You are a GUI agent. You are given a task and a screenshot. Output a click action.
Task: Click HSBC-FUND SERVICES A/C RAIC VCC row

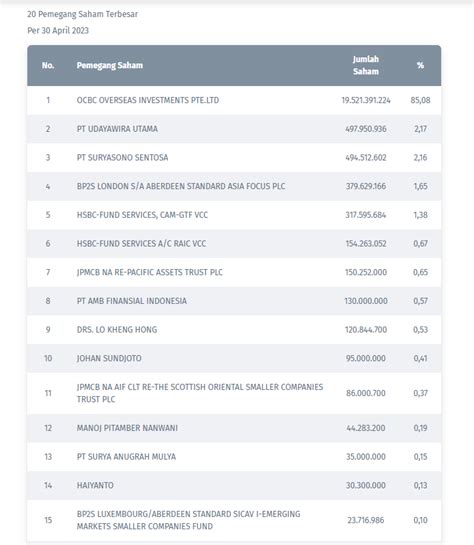pos(234,244)
